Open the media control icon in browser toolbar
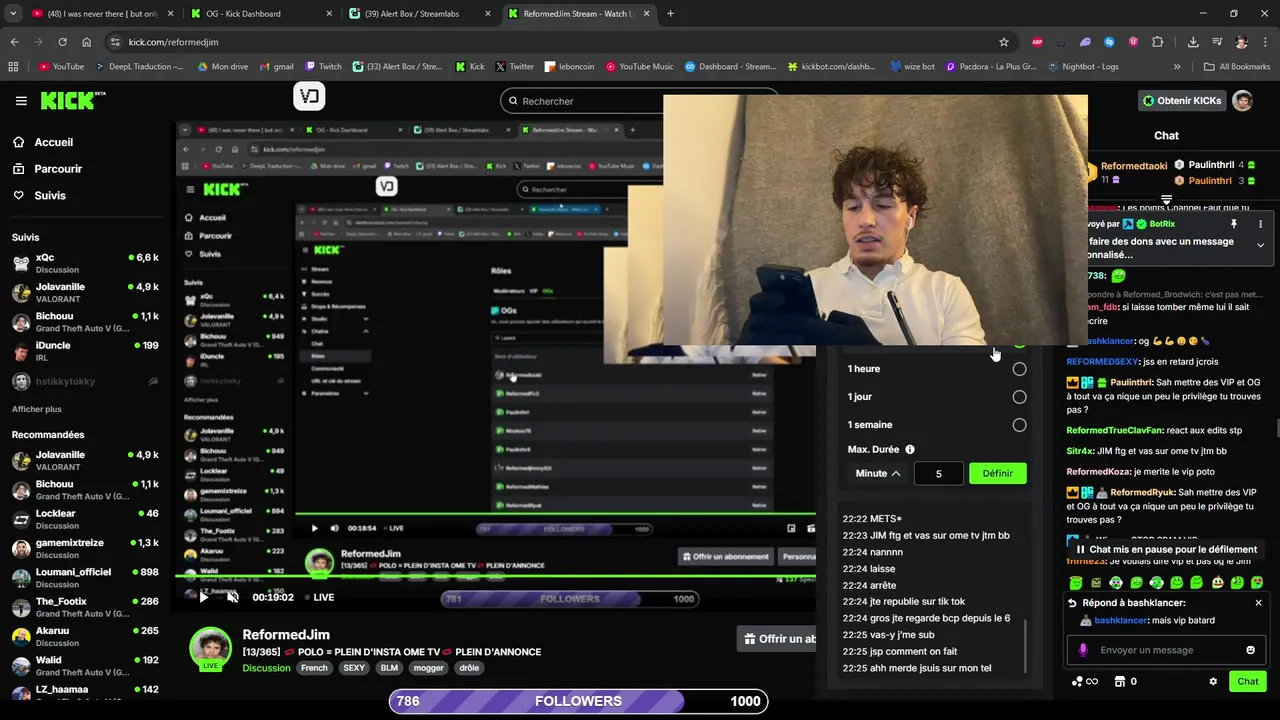 point(1217,42)
